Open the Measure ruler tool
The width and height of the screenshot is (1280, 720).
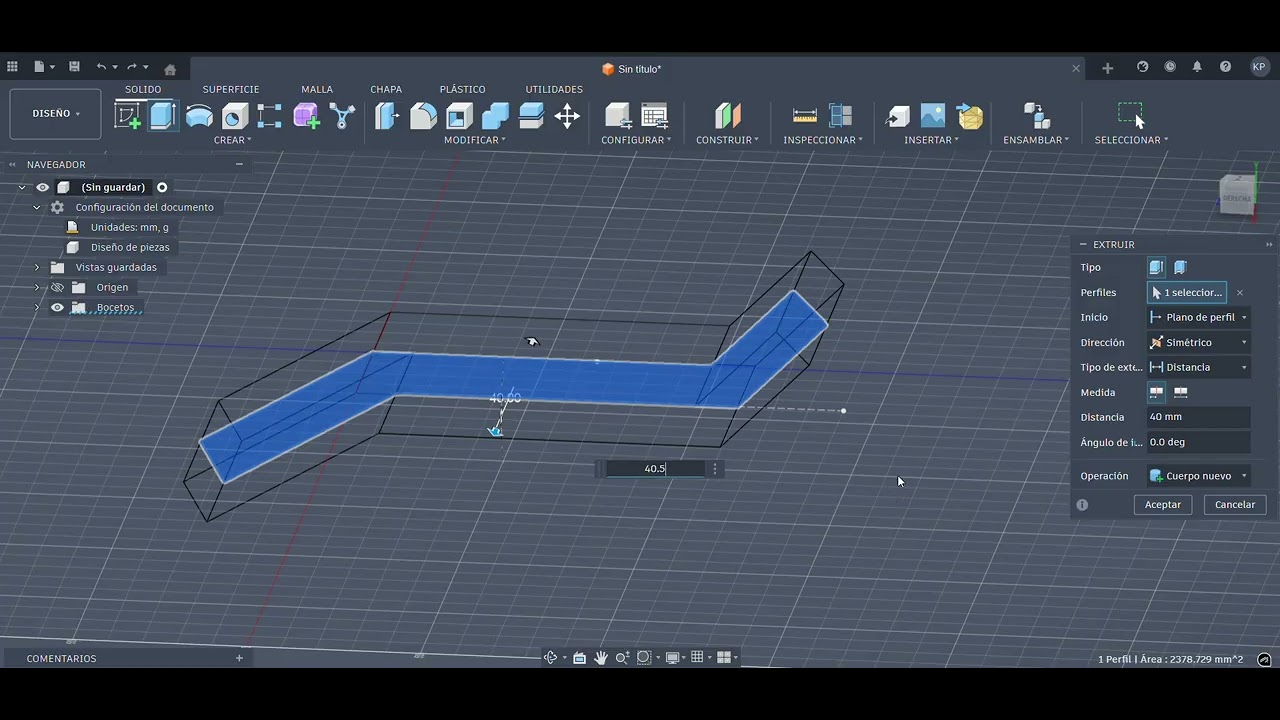805,116
